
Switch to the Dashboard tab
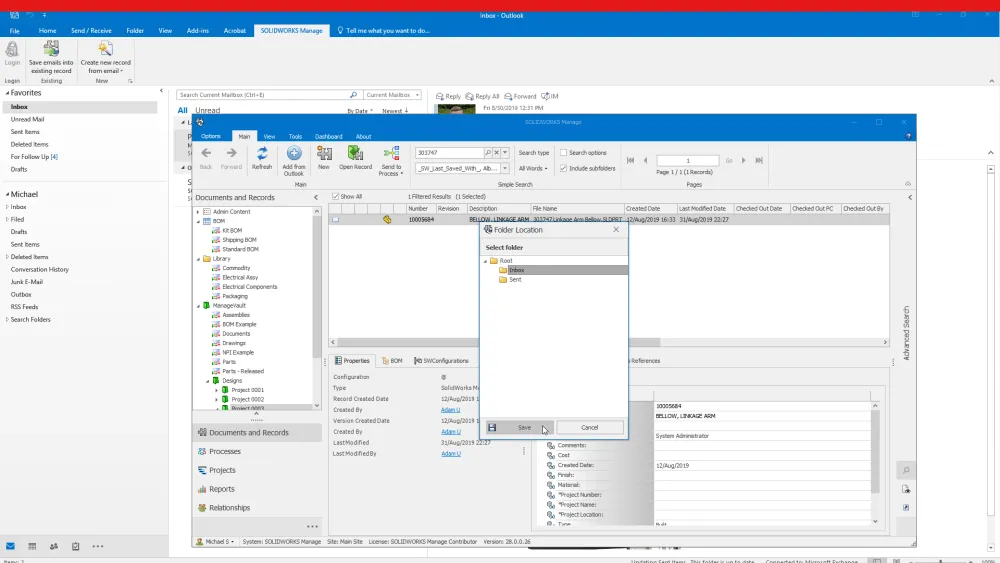[x=328, y=136]
